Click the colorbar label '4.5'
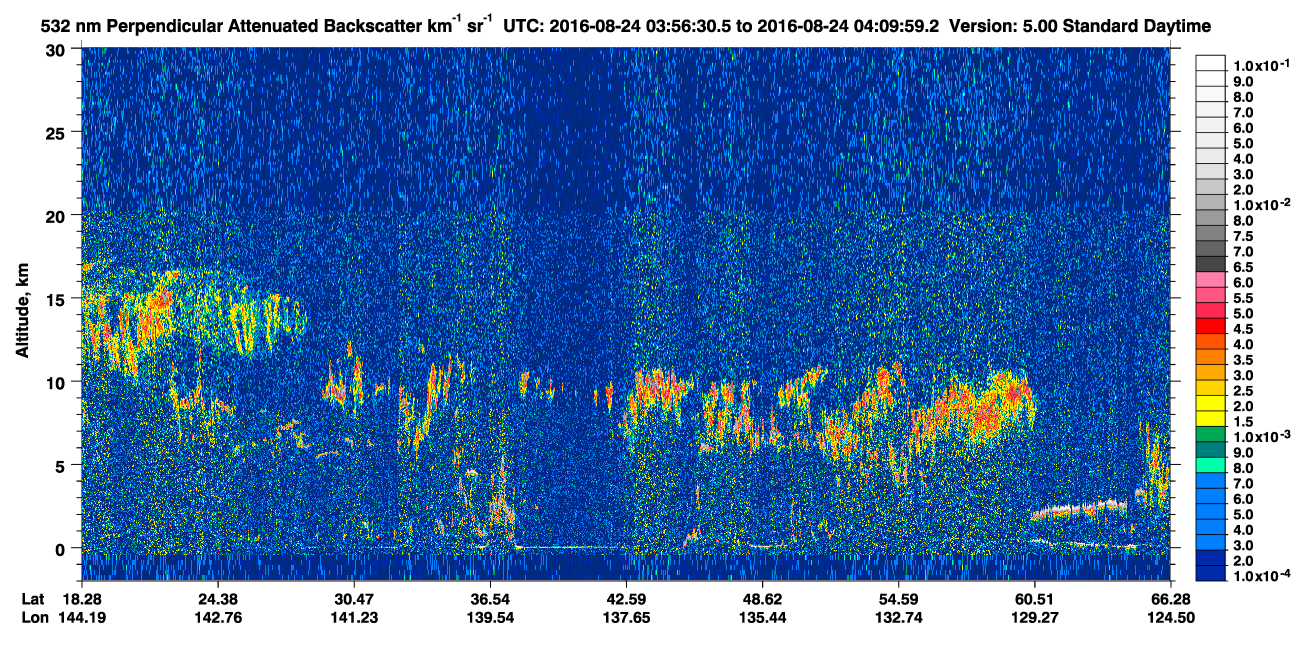 tap(1243, 329)
